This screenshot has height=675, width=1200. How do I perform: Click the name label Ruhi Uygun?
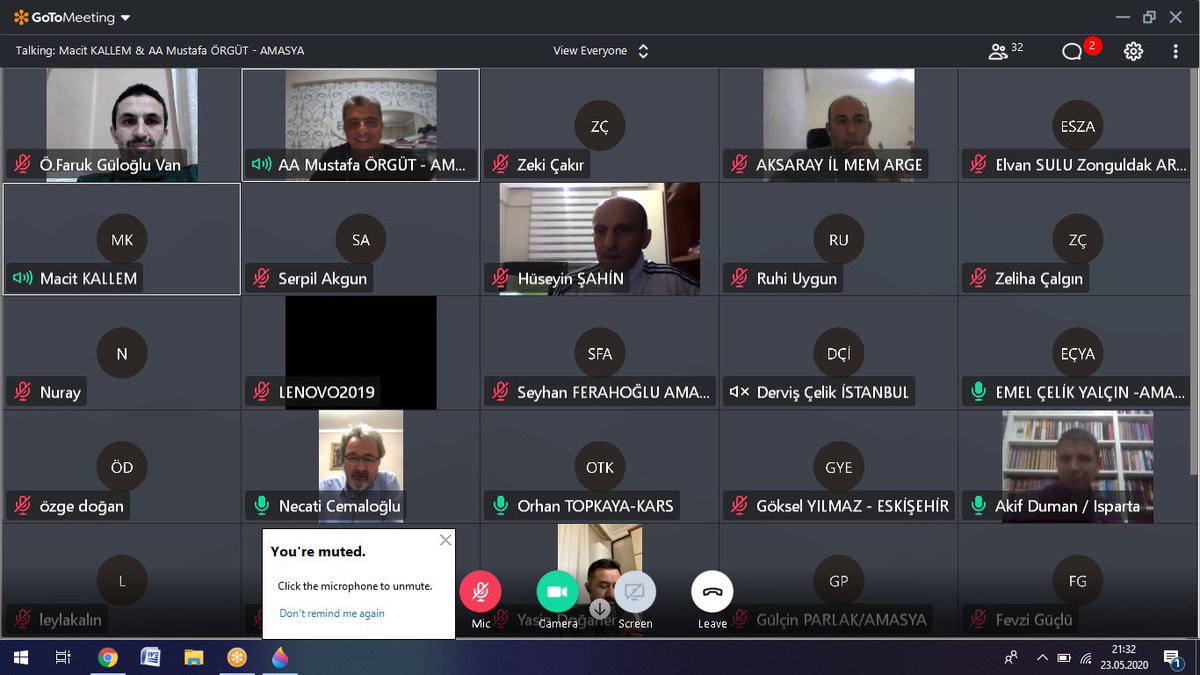(x=796, y=279)
